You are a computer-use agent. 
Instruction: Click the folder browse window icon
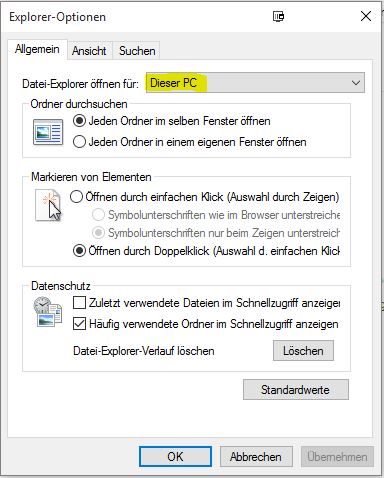[48, 132]
